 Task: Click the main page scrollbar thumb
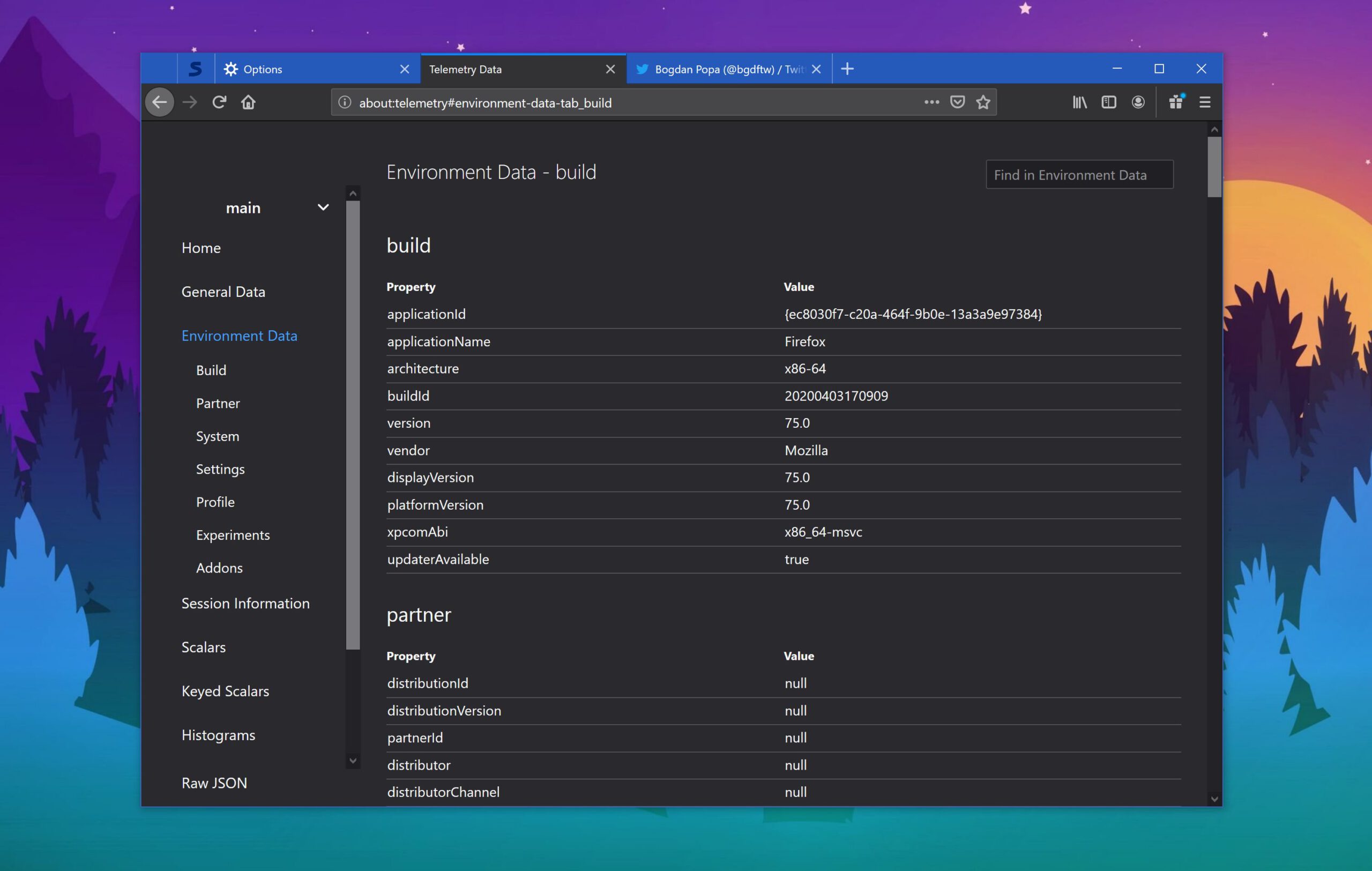[1214, 167]
